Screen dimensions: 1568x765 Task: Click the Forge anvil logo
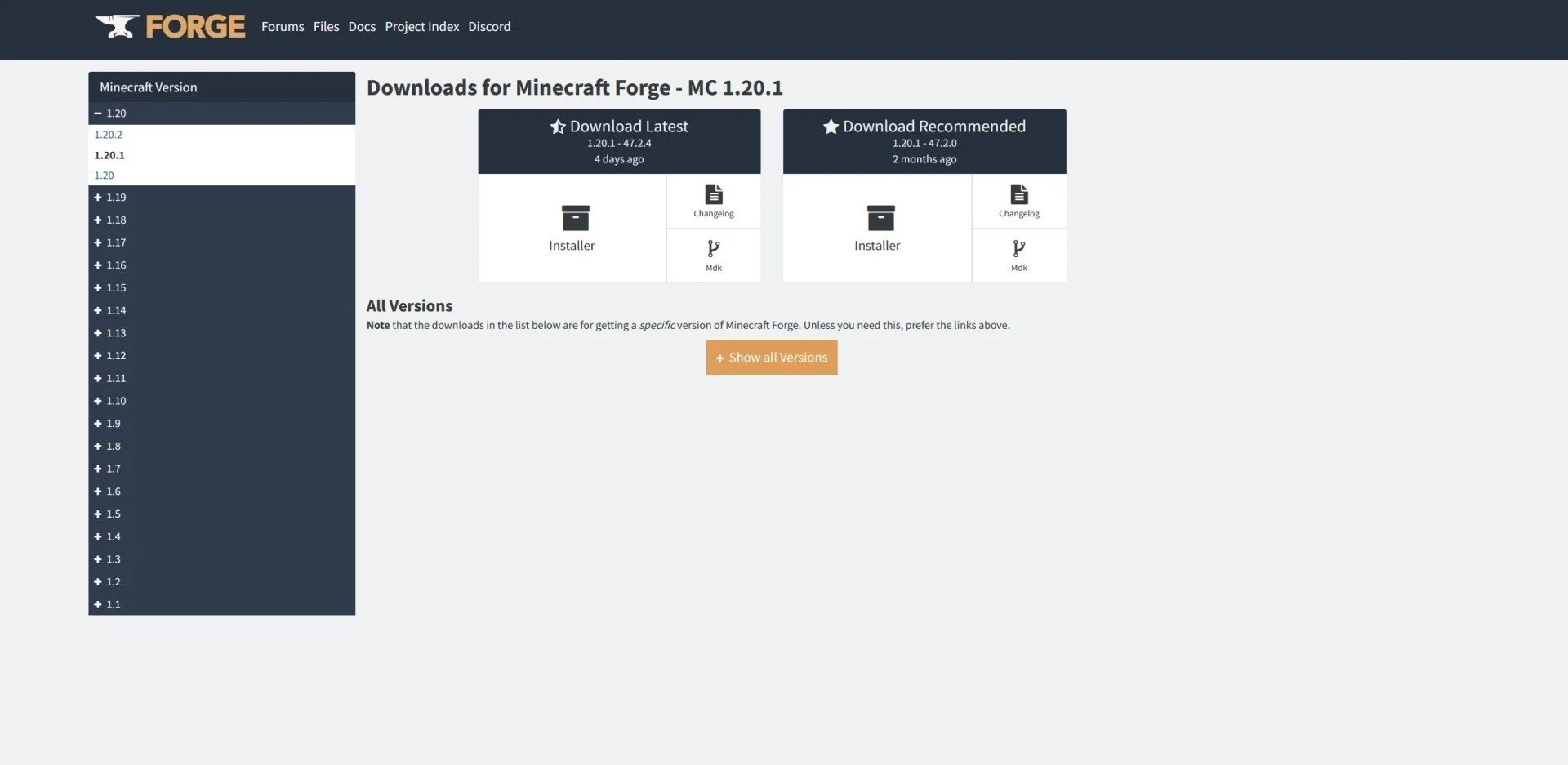tap(170, 26)
